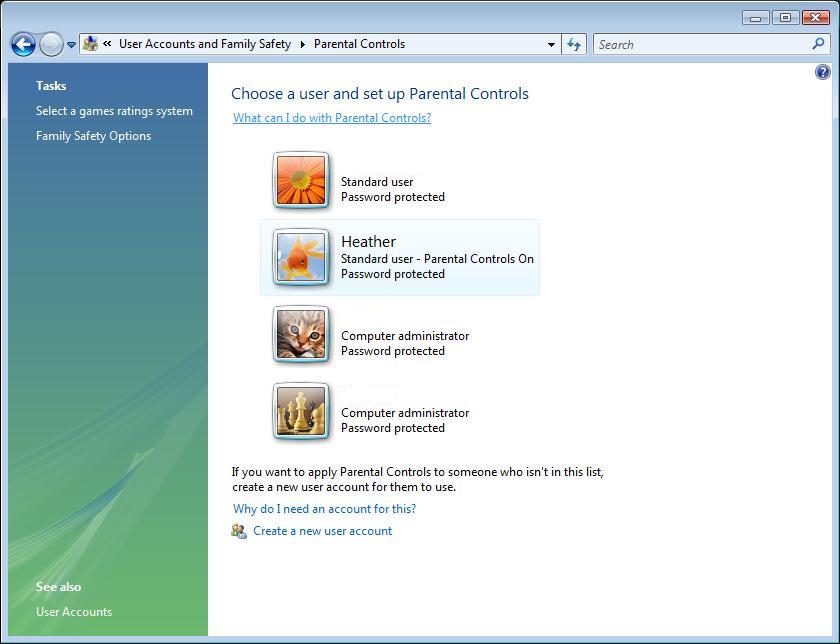
Task: Select the chess pieces administrator account
Action: (301, 411)
